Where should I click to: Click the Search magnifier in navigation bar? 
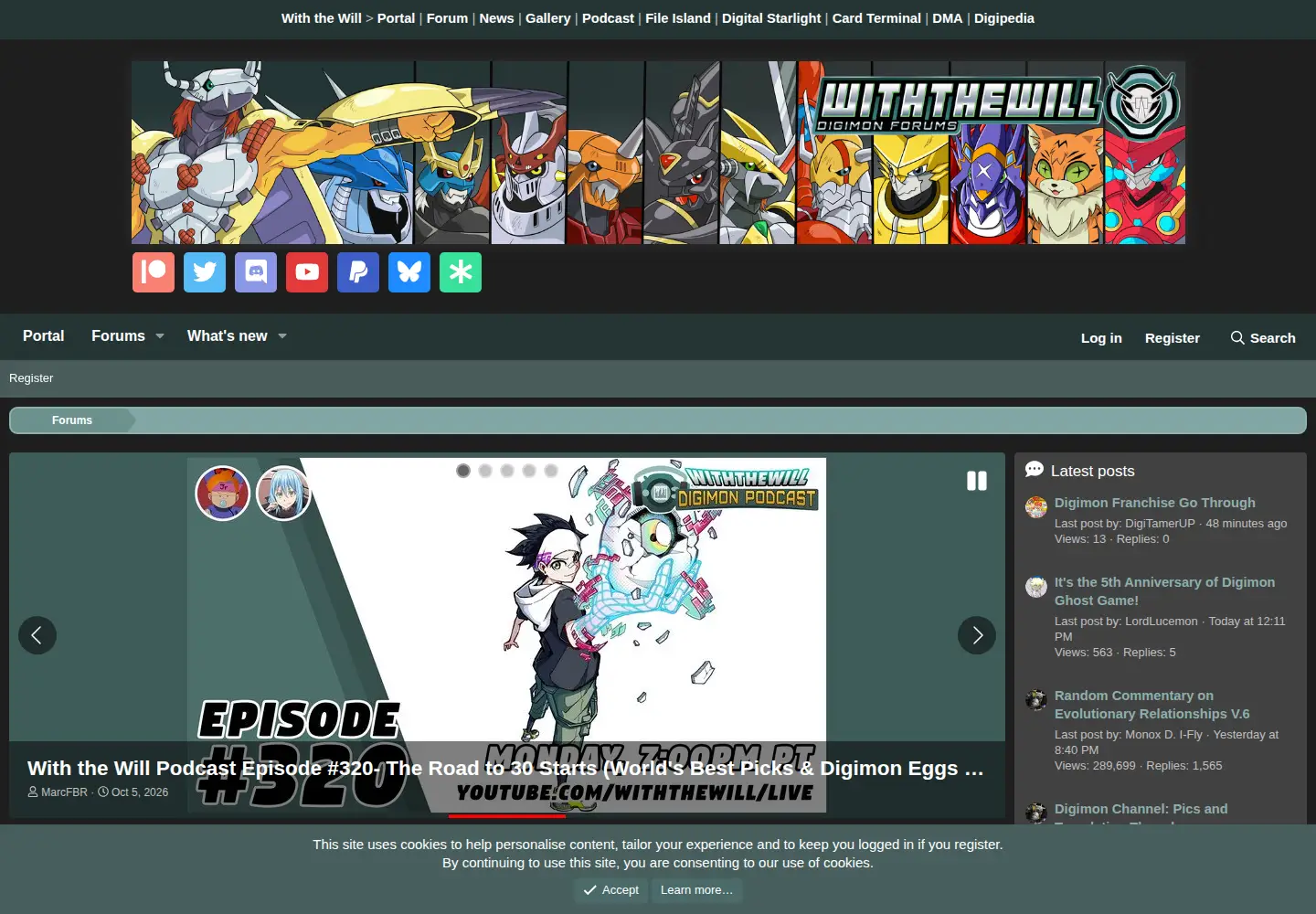(1237, 337)
